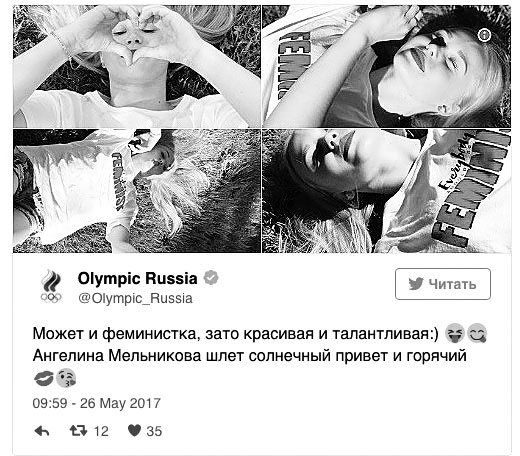Image resolution: width=520 pixels, height=456 pixels.
Task: Click the like count 35
Action: tap(154, 431)
